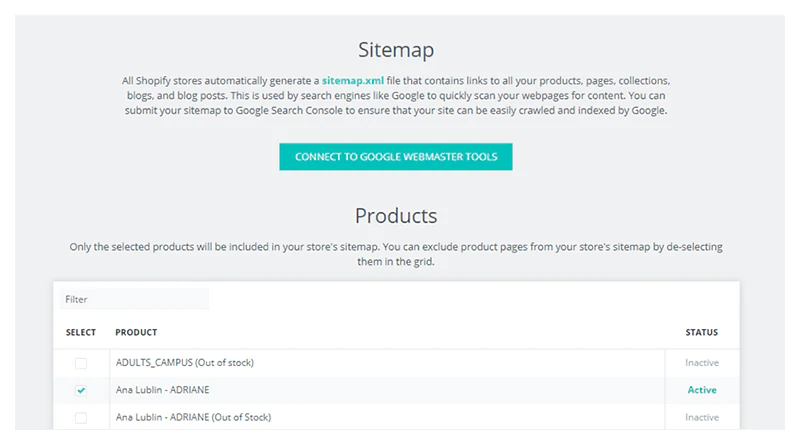Click the Inactive status of ADULTS_CAMPUS
Image resolution: width=800 pixels, height=445 pixels.
coord(702,363)
